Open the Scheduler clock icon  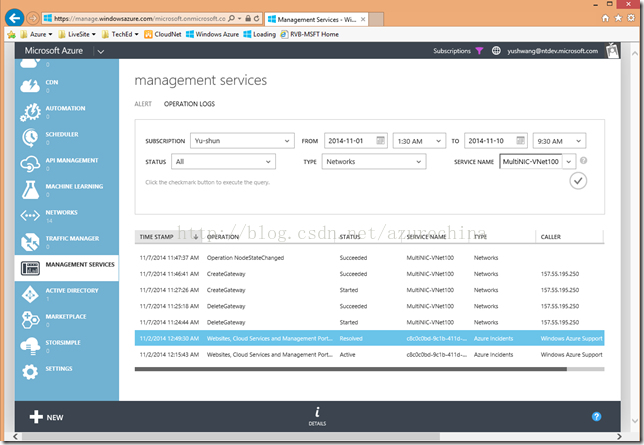(x=30, y=138)
